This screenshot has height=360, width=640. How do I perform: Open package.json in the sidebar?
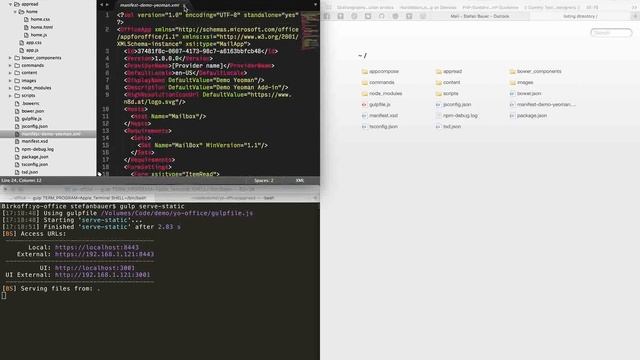tap(35, 157)
